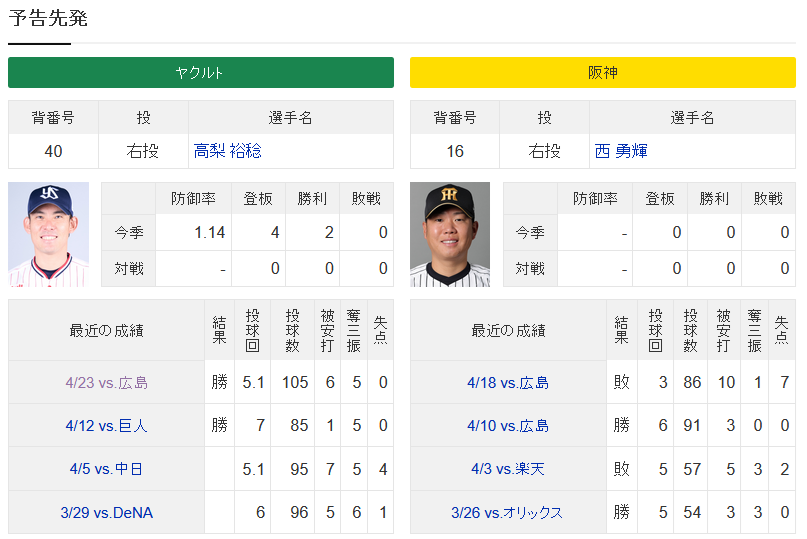Open the 3/26 vs.オリックス game link
Image resolution: width=807 pixels, height=539 pixels.
(508, 512)
